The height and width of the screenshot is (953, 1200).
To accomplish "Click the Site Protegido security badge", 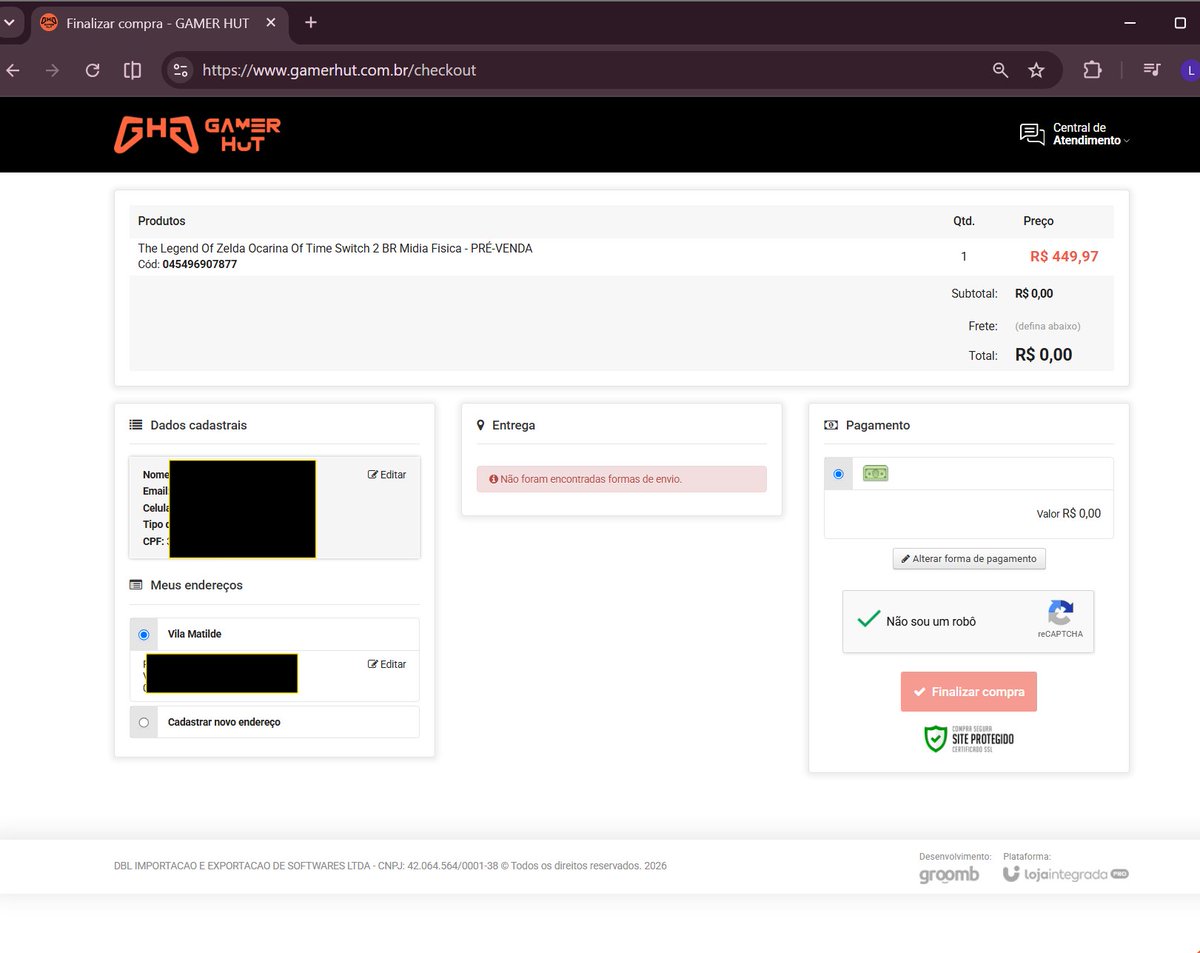I will (x=968, y=739).
